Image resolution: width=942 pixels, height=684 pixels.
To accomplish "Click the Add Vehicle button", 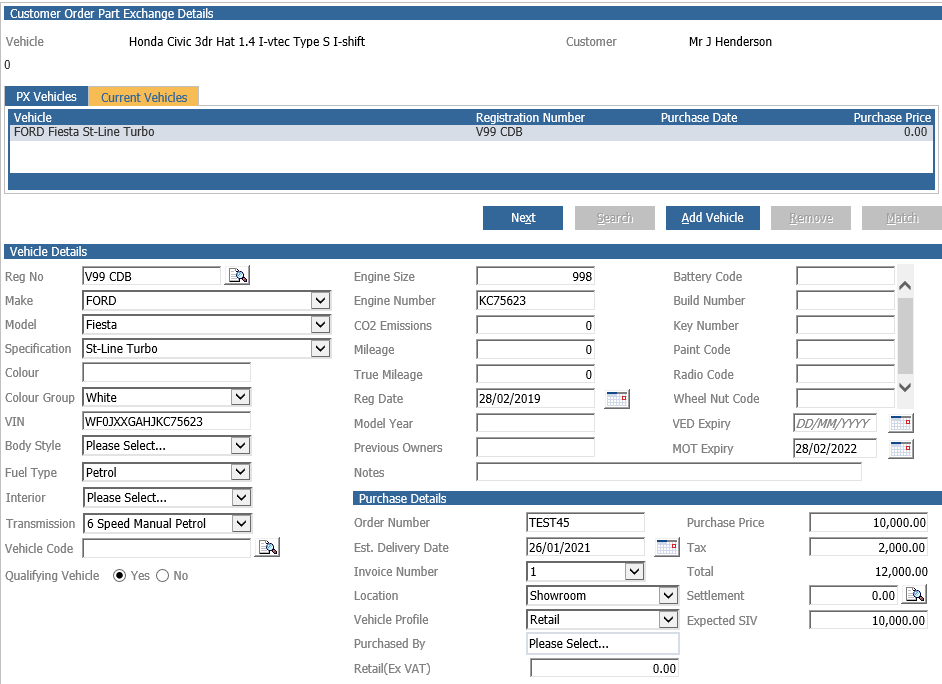I will coord(713,218).
